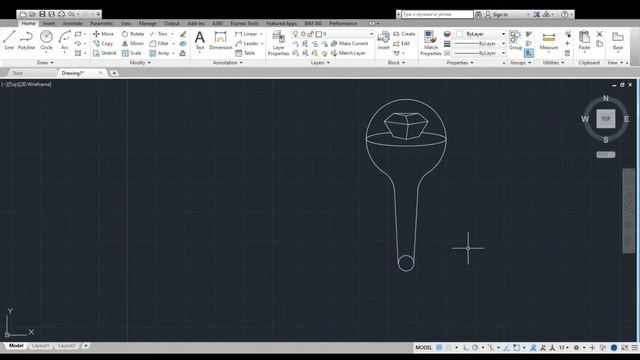Switch to the Manage ribbon tab
640x360 pixels.
tap(147, 23)
